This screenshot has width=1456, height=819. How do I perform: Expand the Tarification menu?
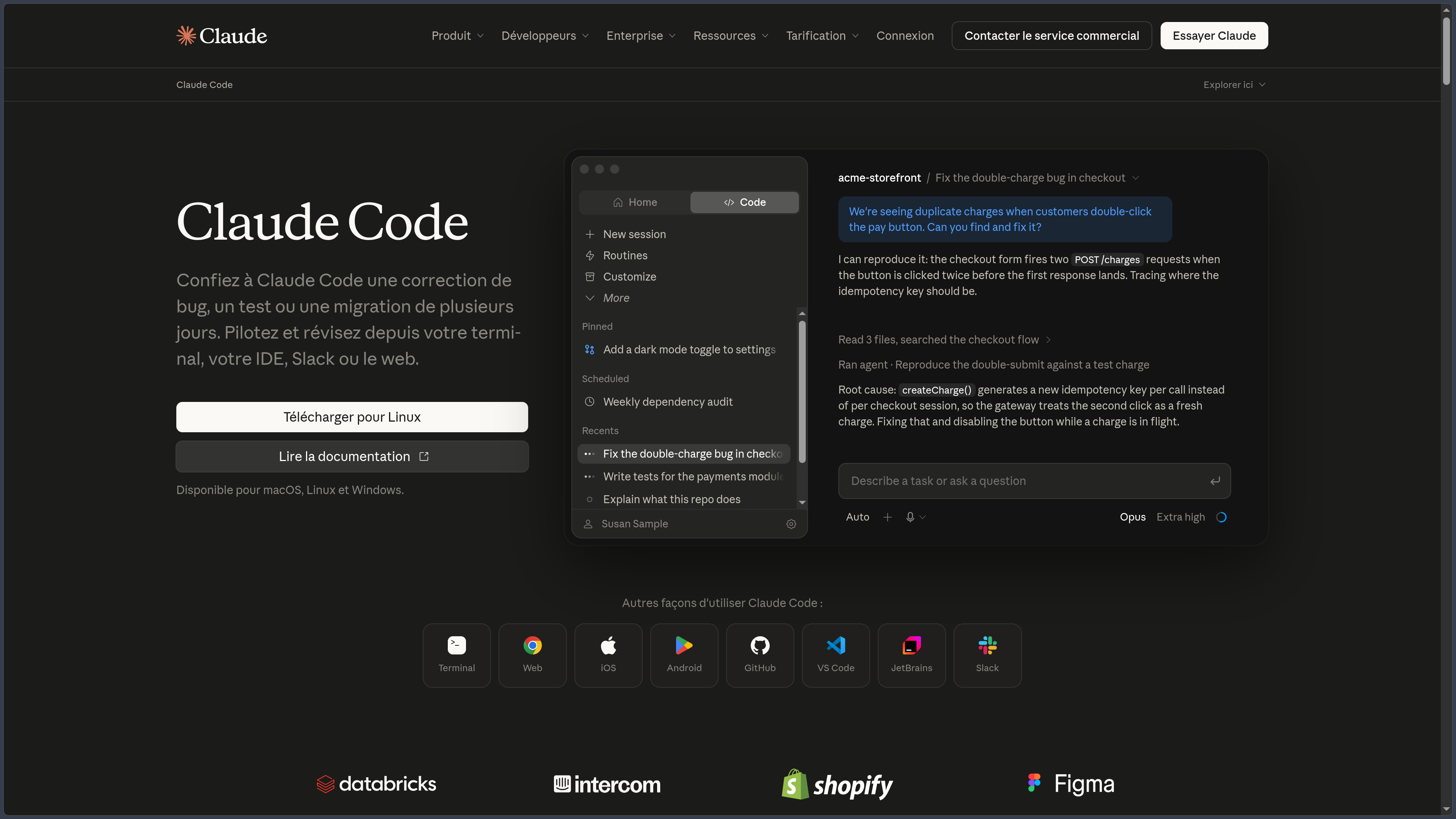click(822, 36)
